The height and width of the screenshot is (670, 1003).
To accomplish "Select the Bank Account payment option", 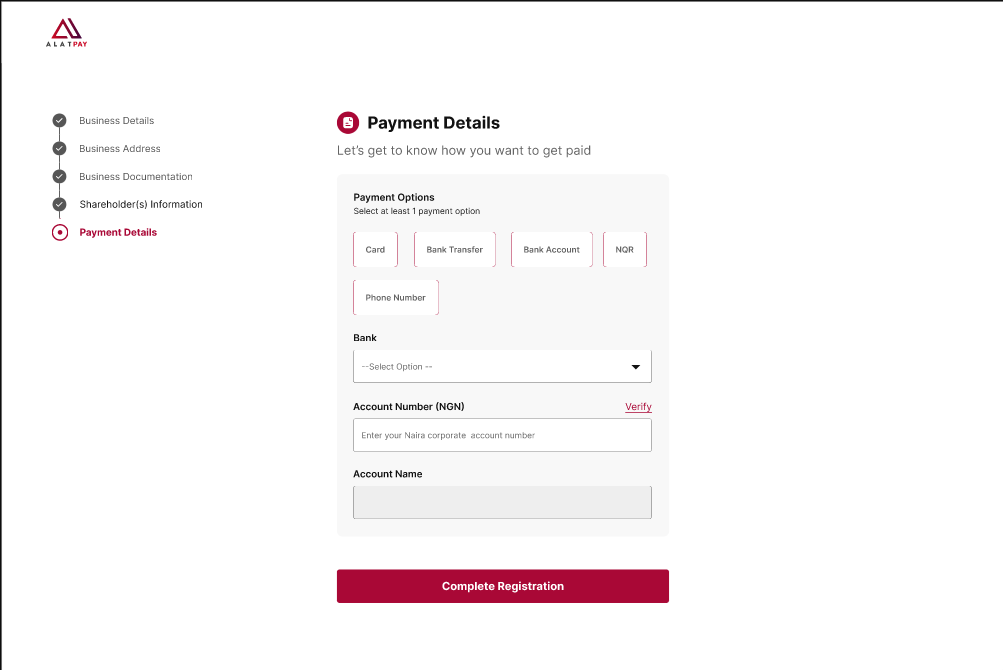I will (x=551, y=250).
